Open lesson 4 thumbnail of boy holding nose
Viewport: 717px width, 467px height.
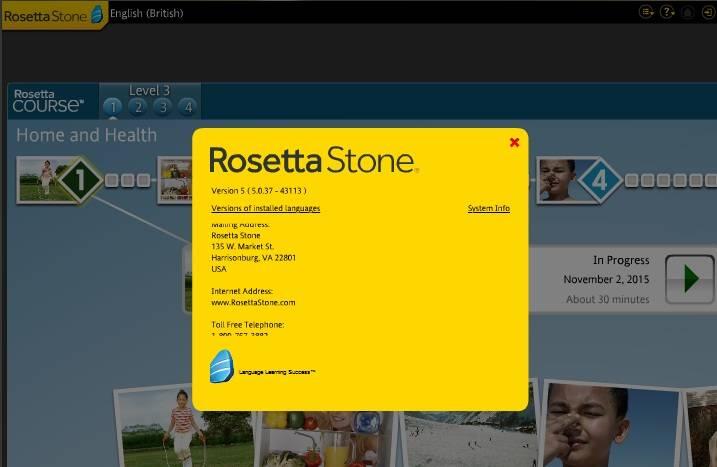pos(559,180)
